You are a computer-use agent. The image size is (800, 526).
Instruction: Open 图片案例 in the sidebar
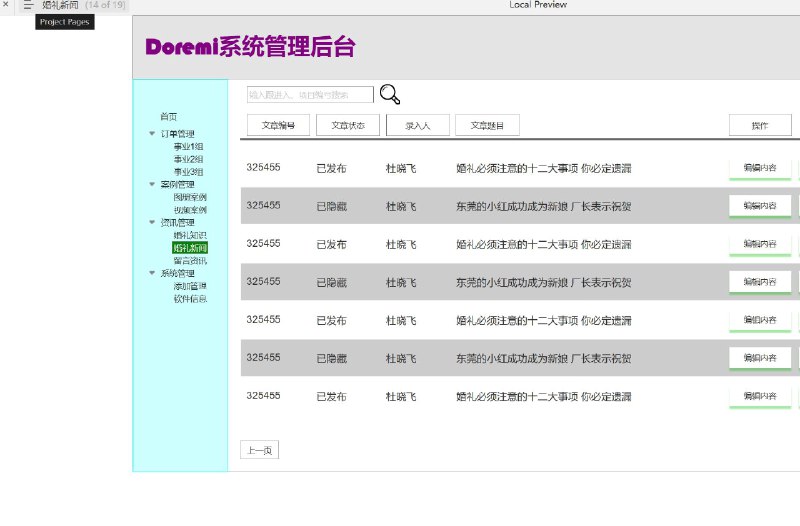(x=190, y=197)
